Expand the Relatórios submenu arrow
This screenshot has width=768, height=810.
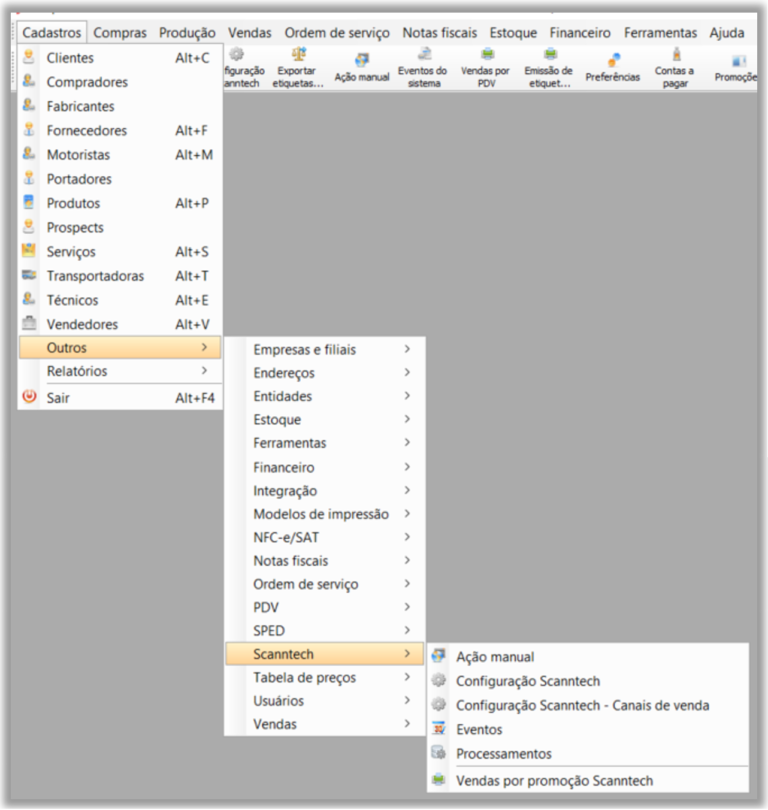(x=205, y=371)
